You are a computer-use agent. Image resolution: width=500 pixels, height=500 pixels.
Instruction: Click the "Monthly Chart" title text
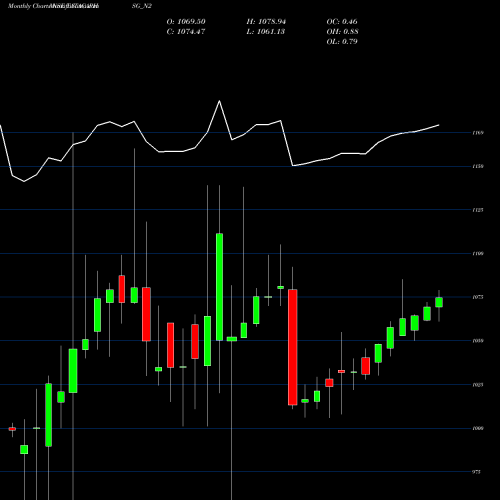tap(28, 6)
